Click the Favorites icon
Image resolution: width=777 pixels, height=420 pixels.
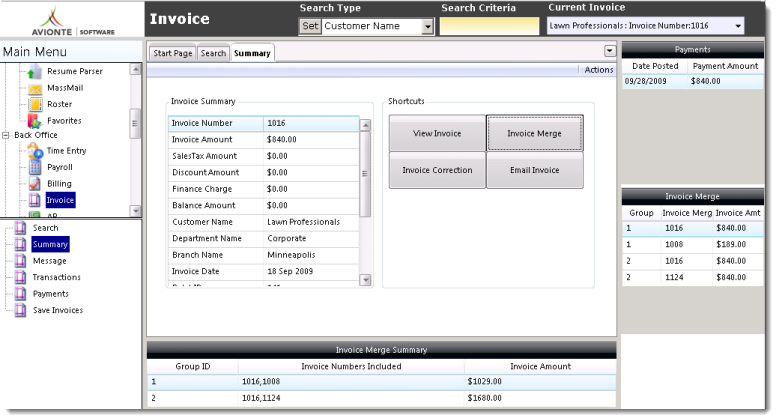[x=34, y=120]
